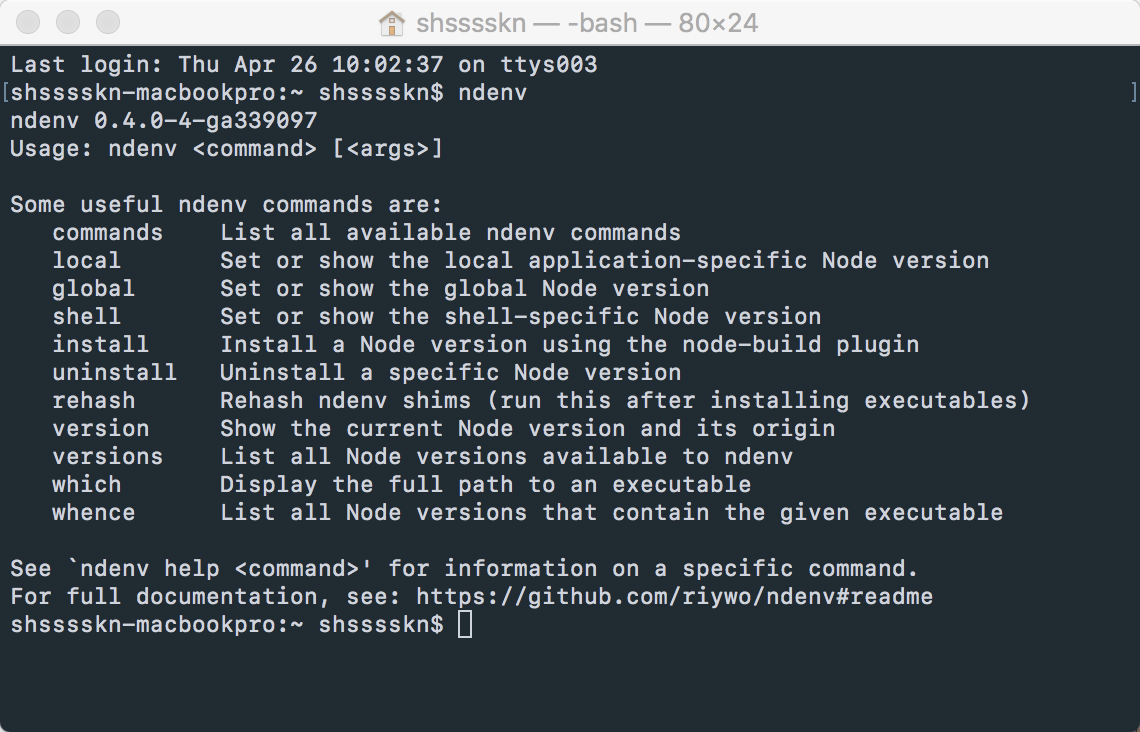Click the 'local' command name
Image resolution: width=1140 pixels, height=732 pixels.
[x=87, y=261]
